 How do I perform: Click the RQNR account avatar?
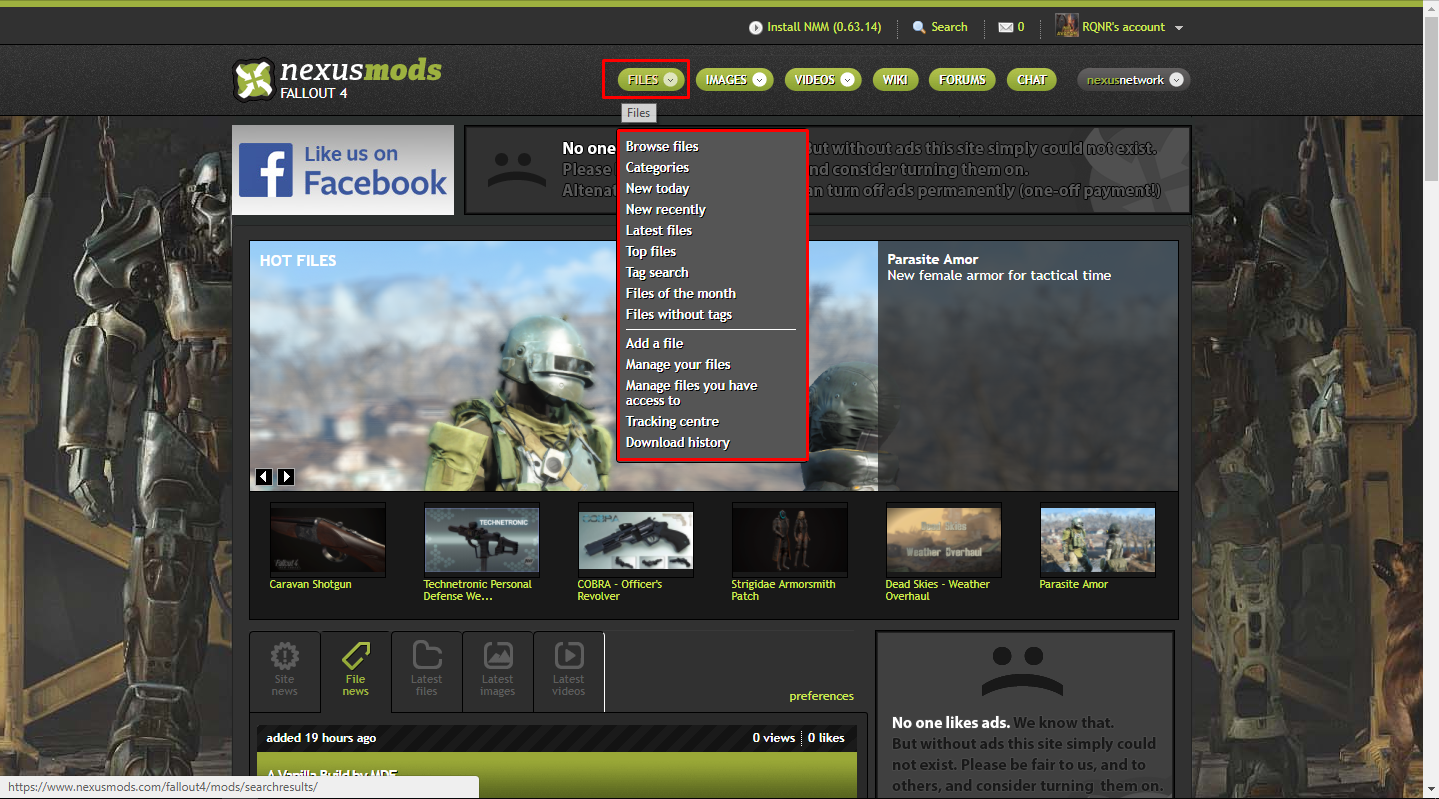coord(1067,27)
